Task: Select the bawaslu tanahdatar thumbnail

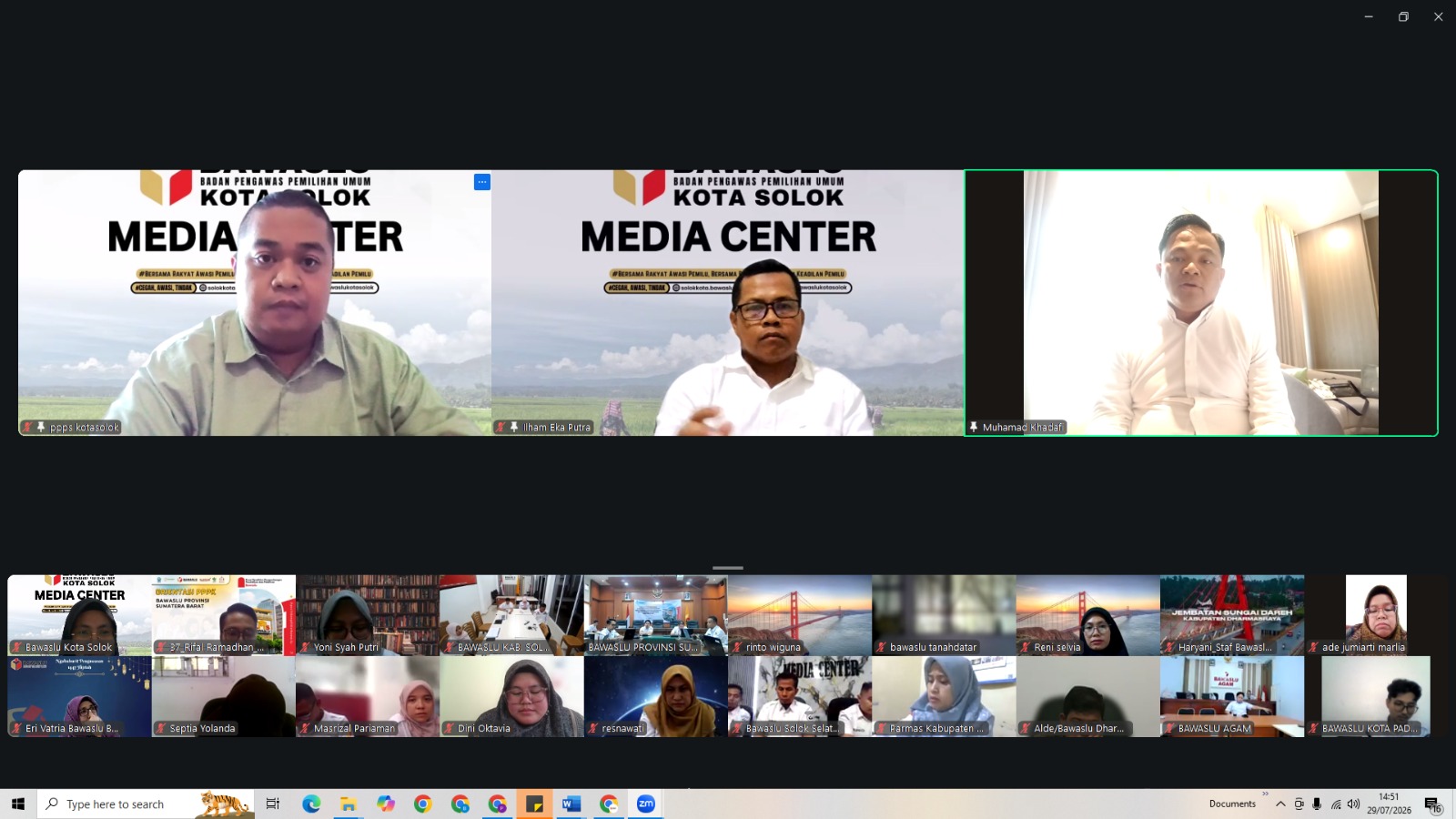Action: coord(944,615)
